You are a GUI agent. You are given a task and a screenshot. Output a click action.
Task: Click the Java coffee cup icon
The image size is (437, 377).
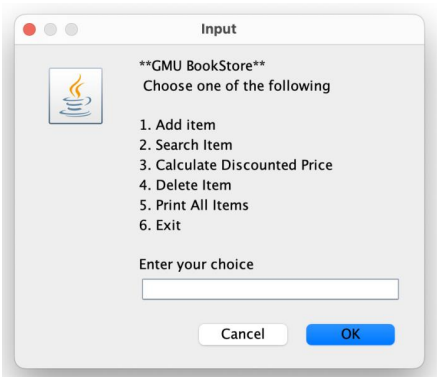pyautogui.click(x=76, y=96)
